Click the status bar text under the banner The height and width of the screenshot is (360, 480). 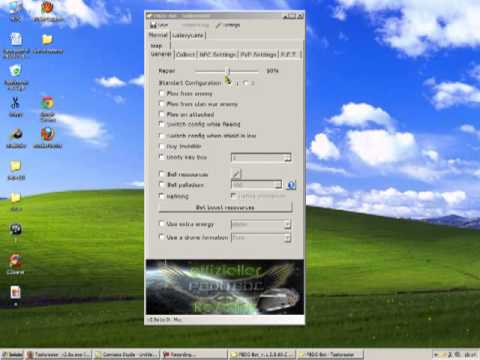pos(164,319)
